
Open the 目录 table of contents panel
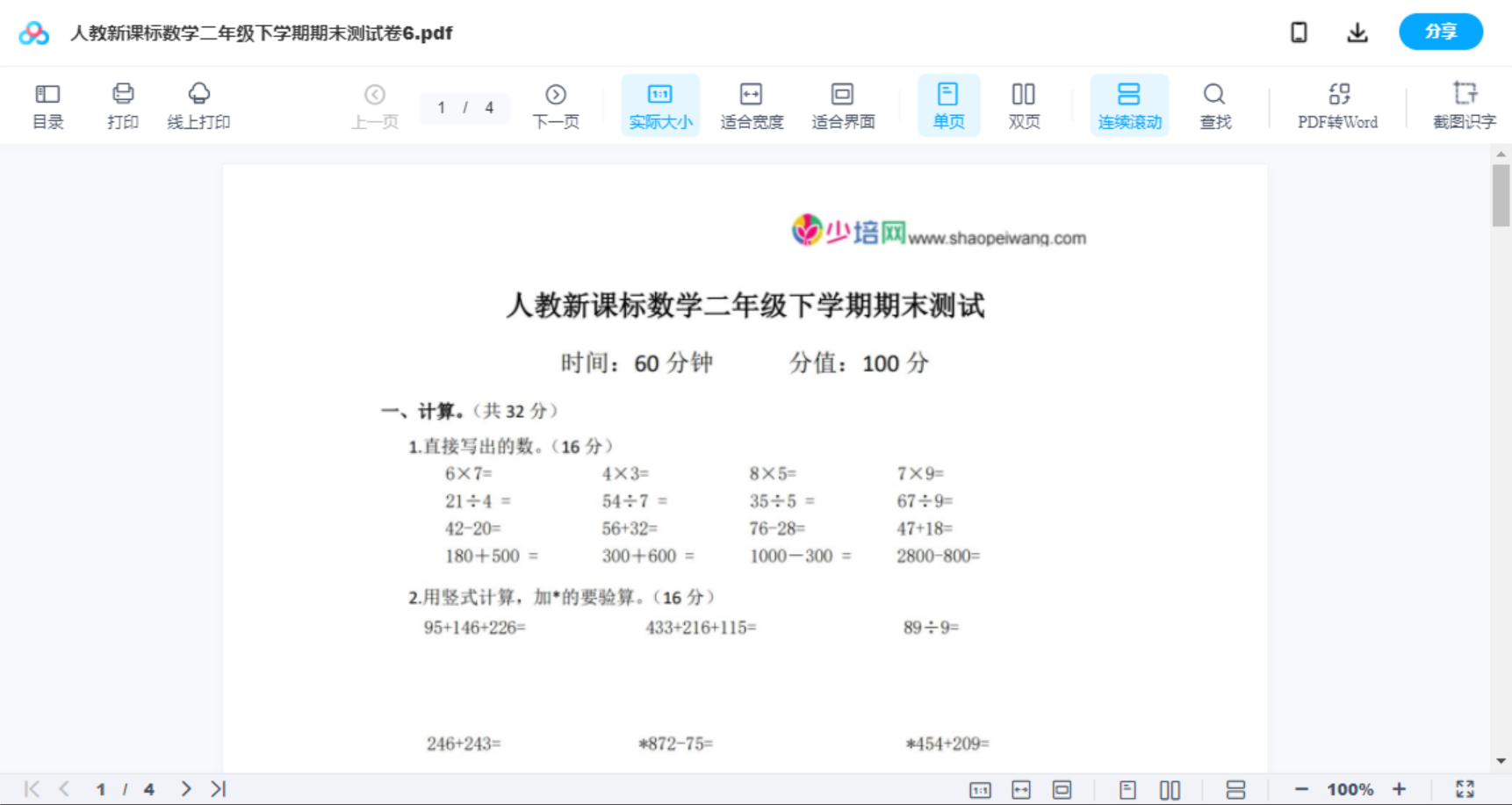[47, 104]
